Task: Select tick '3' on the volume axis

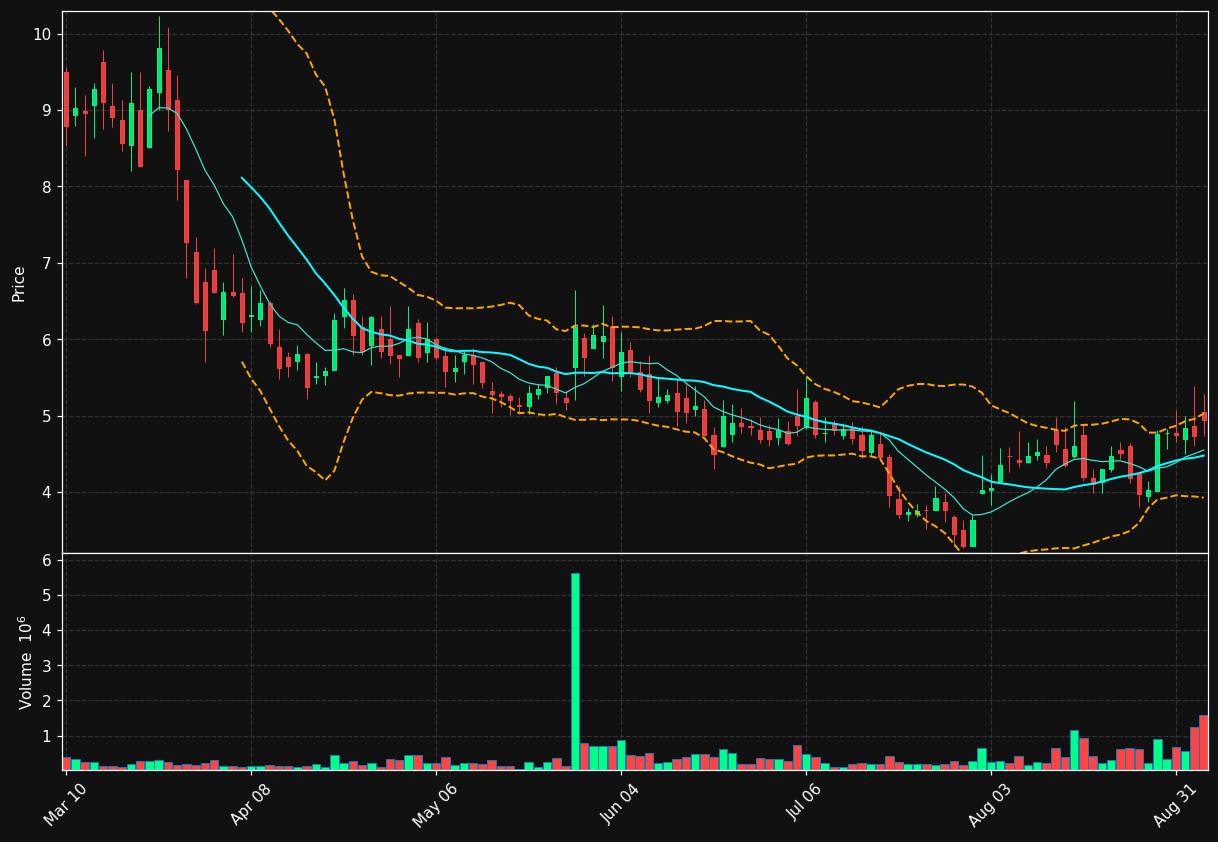Action: [x=47, y=666]
